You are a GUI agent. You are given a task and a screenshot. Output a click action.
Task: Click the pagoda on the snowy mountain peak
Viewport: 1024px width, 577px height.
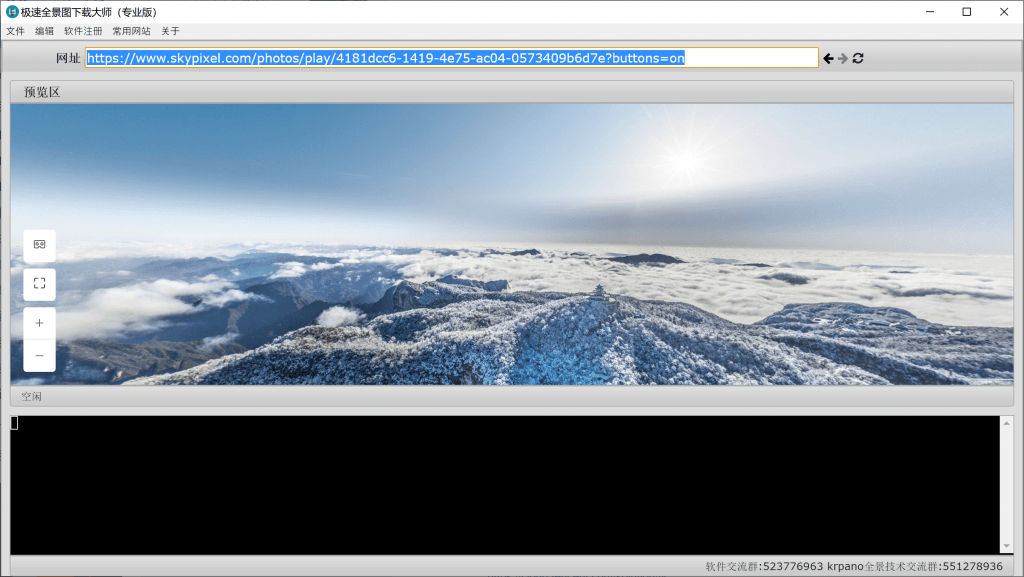(x=598, y=293)
